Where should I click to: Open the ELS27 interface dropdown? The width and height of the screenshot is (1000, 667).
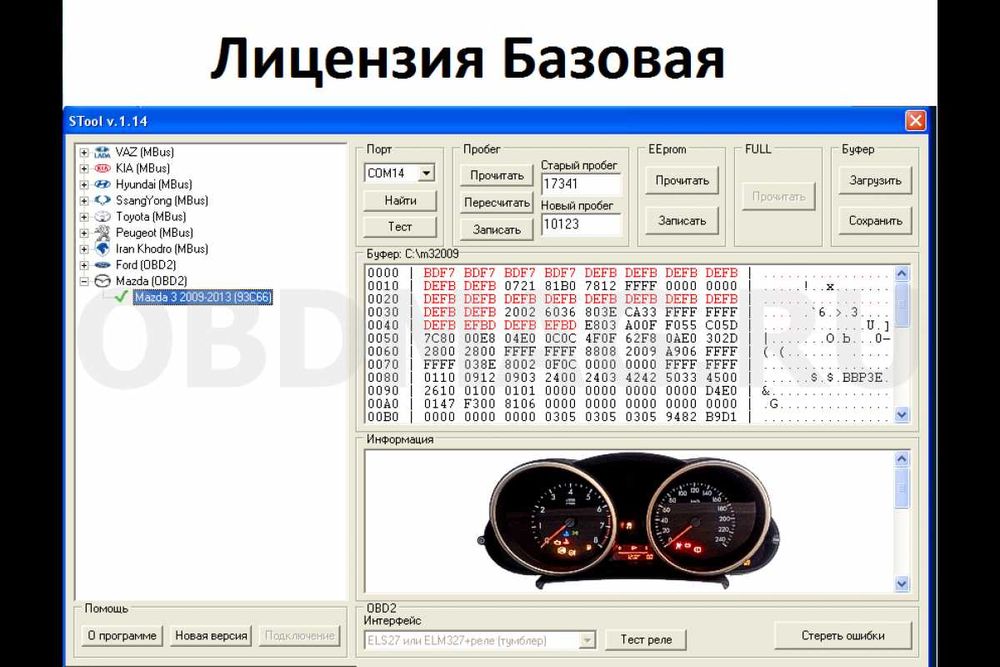(587, 640)
